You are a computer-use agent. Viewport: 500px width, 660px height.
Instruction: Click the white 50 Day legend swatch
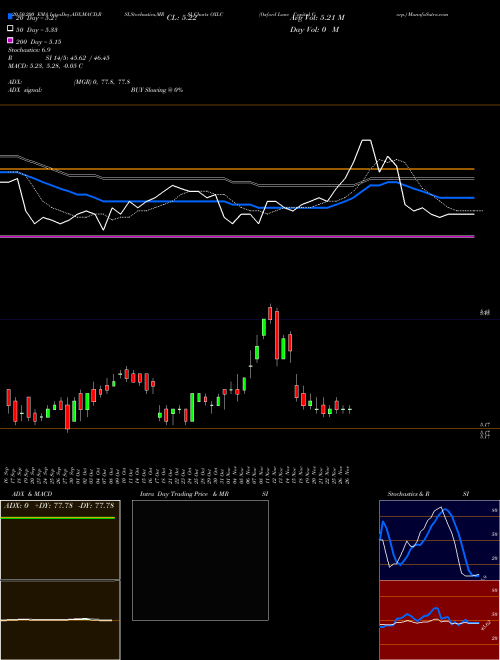(10, 29)
